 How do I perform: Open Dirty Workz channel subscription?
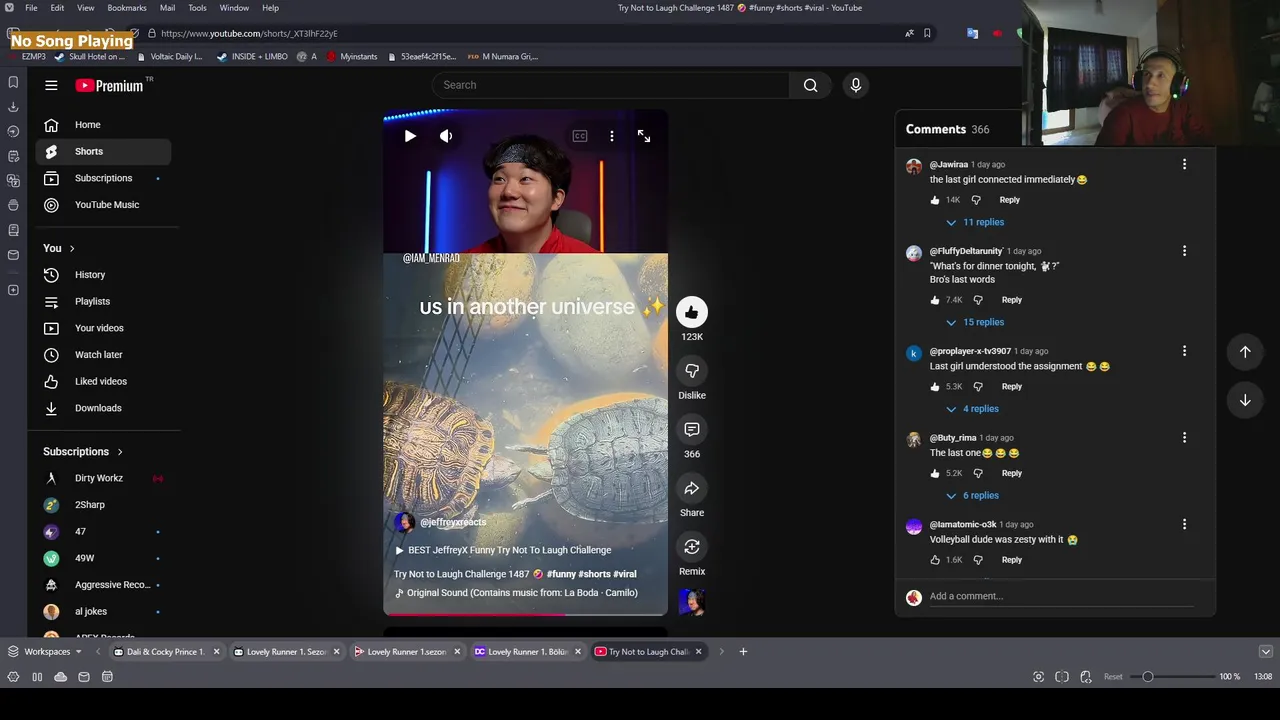tap(103, 478)
